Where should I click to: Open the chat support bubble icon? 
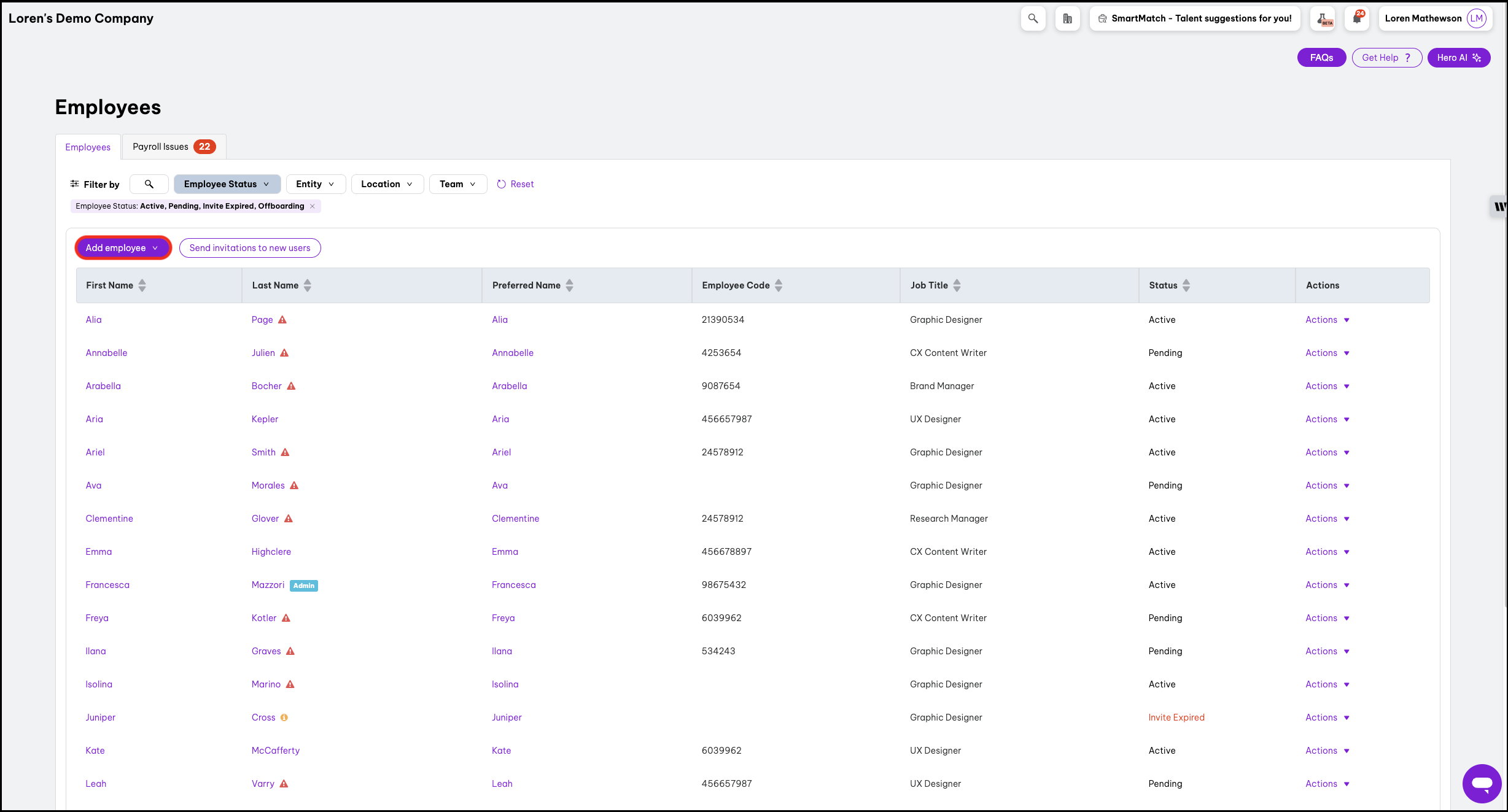[x=1482, y=784]
